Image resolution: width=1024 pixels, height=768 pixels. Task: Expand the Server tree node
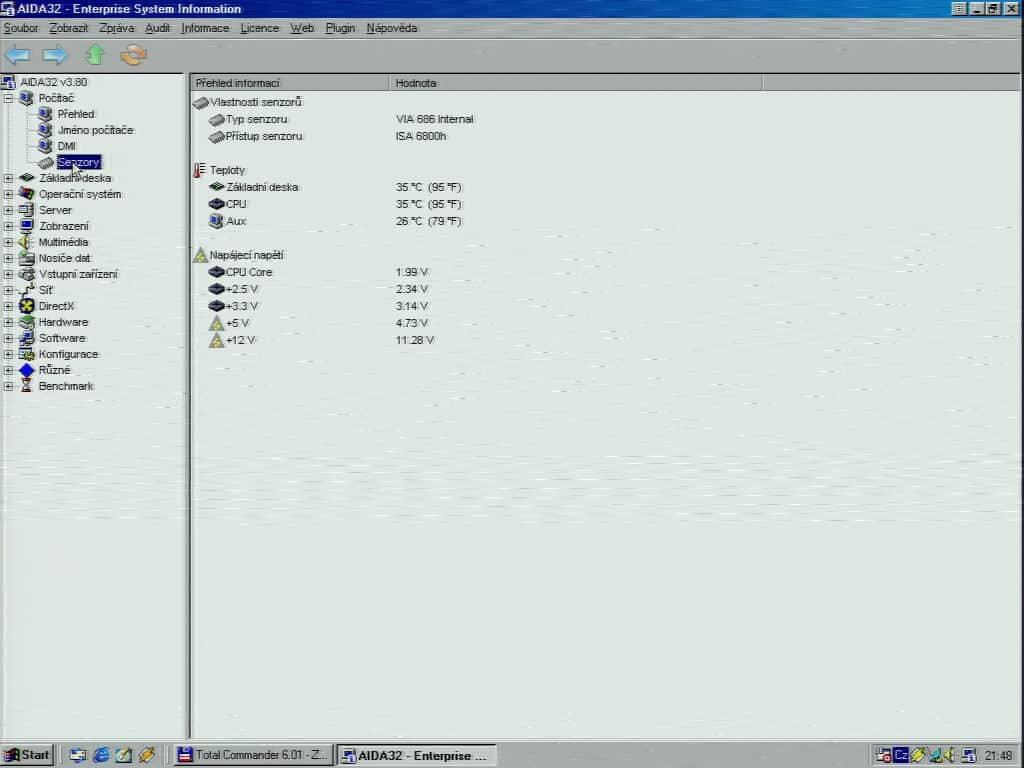click(8, 210)
